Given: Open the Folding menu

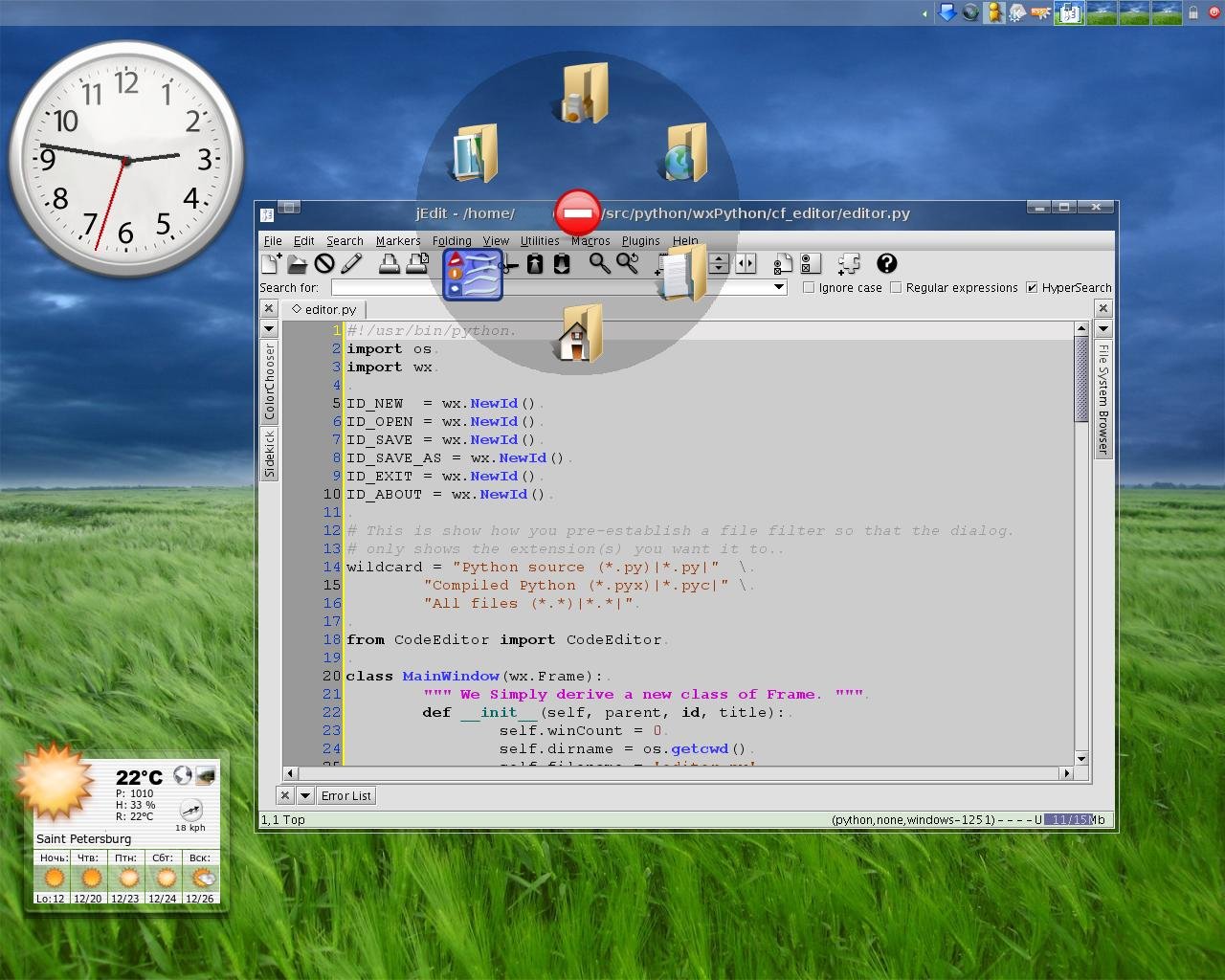Looking at the screenshot, I should [452, 241].
